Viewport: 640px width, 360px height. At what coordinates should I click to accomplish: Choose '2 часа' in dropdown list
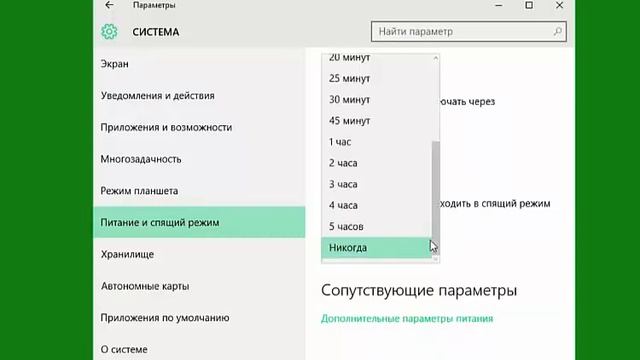(376, 163)
